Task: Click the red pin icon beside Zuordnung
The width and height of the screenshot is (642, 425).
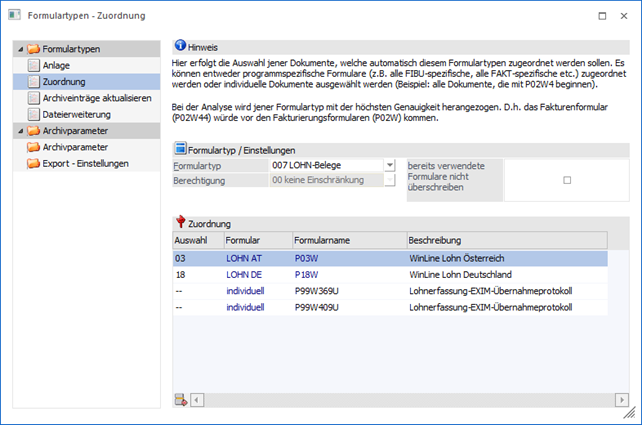Action: (180, 222)
